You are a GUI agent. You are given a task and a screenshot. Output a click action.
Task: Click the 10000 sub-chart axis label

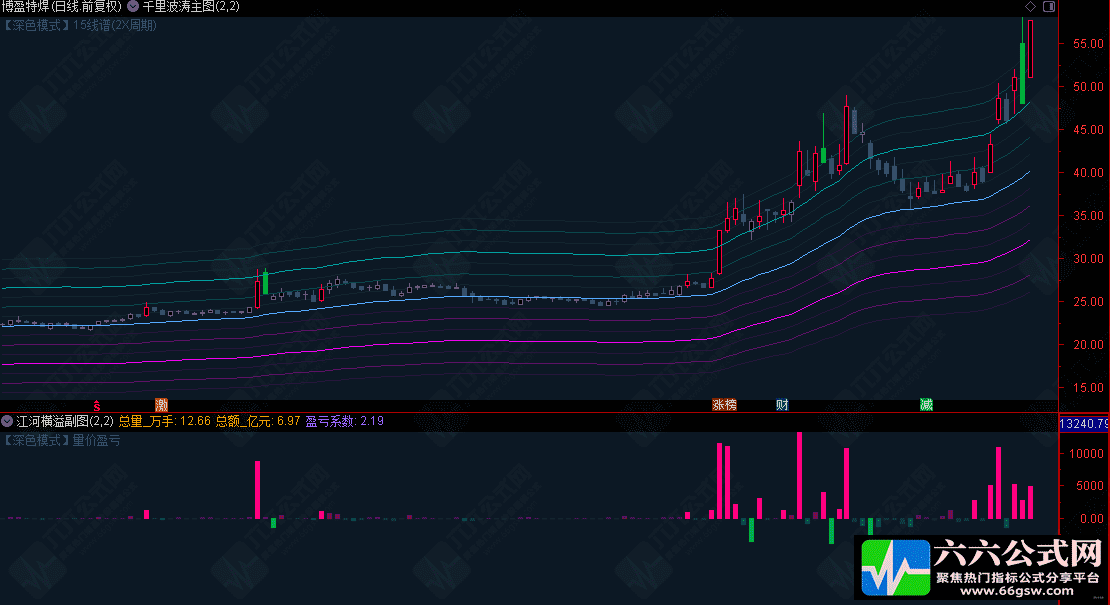point(1086,454)
